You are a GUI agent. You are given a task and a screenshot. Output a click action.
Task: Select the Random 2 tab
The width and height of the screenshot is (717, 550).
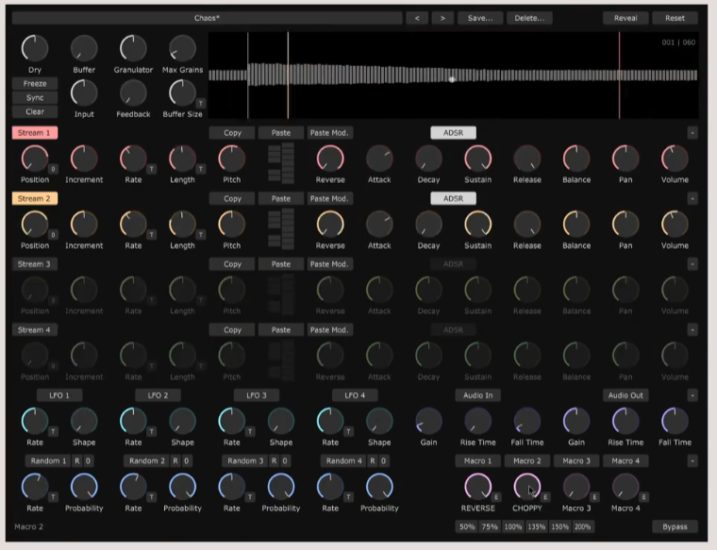tap(147, 461)
